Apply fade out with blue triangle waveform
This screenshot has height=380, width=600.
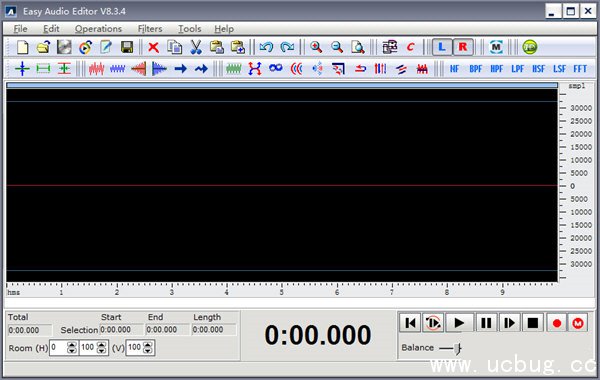pos(159,69)
